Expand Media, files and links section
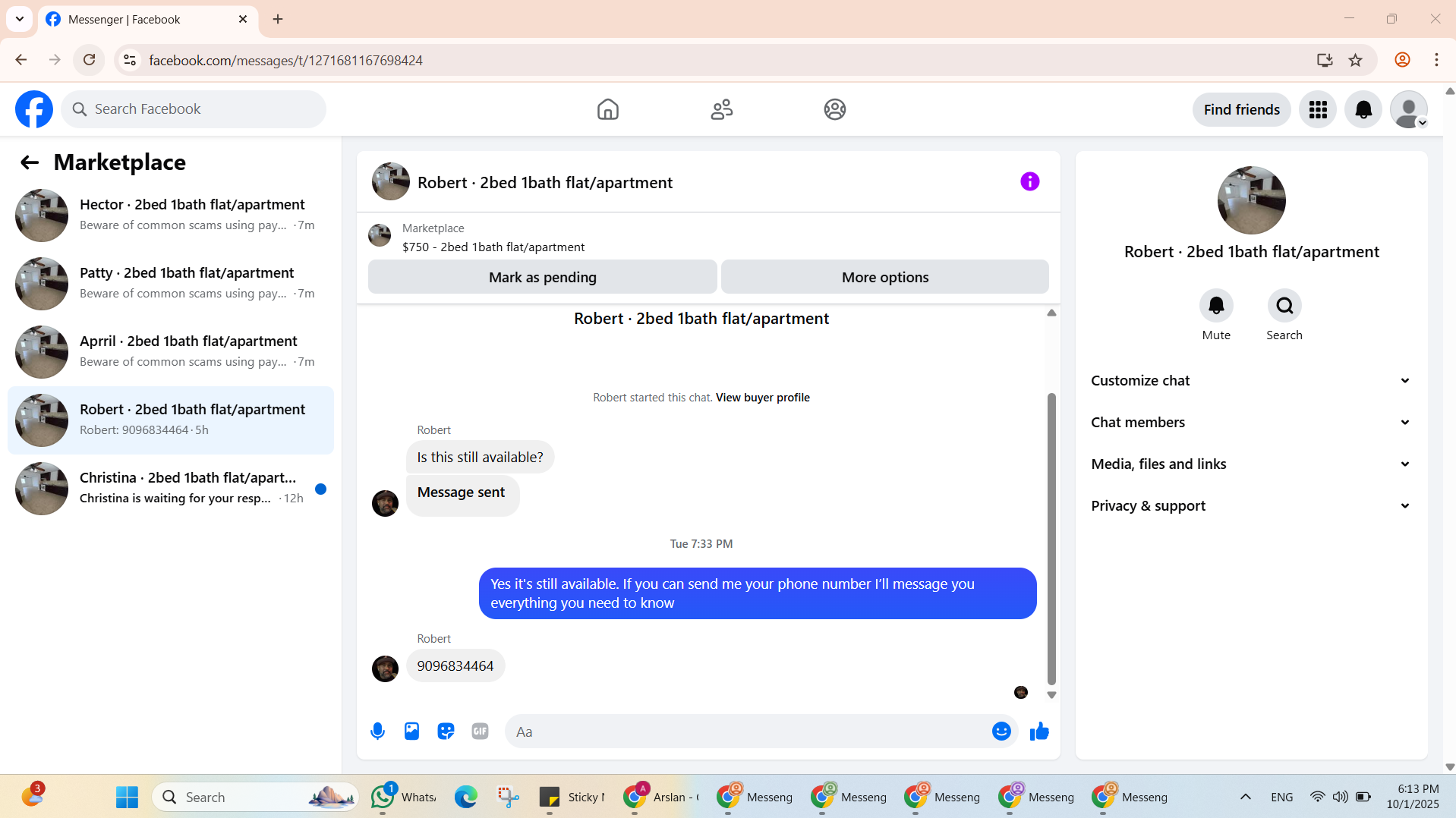The image size is (1456, 818). pyautogui.click(x=1251, y=464)
